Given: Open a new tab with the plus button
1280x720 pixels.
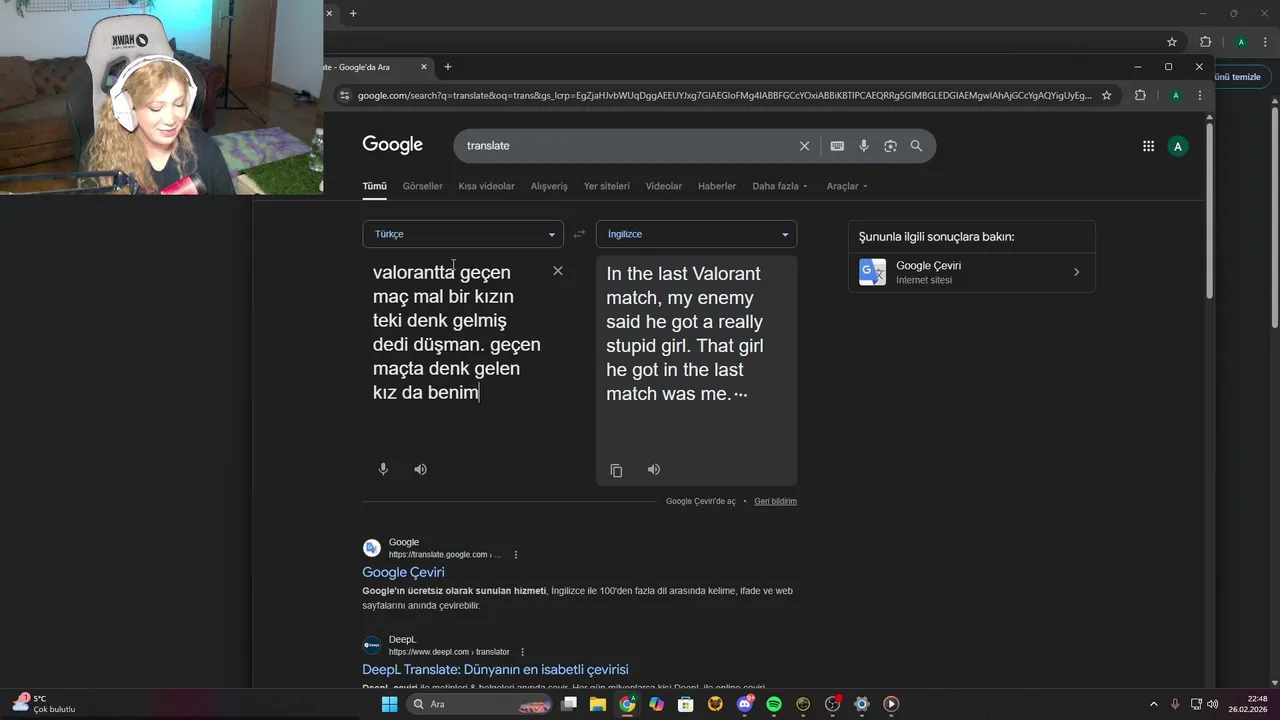Looking at the screenshot, I should point(447,67).
